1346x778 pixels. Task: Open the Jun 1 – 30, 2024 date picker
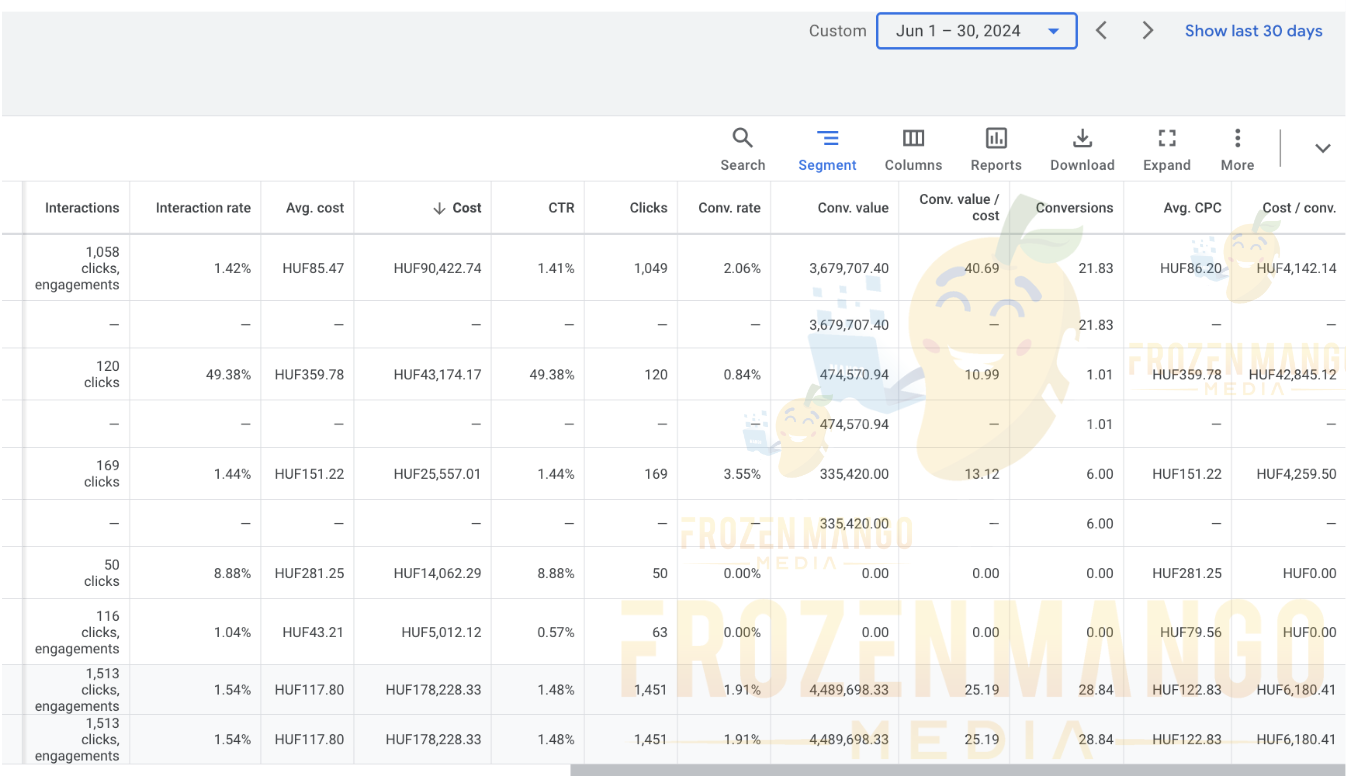point(976,31)
